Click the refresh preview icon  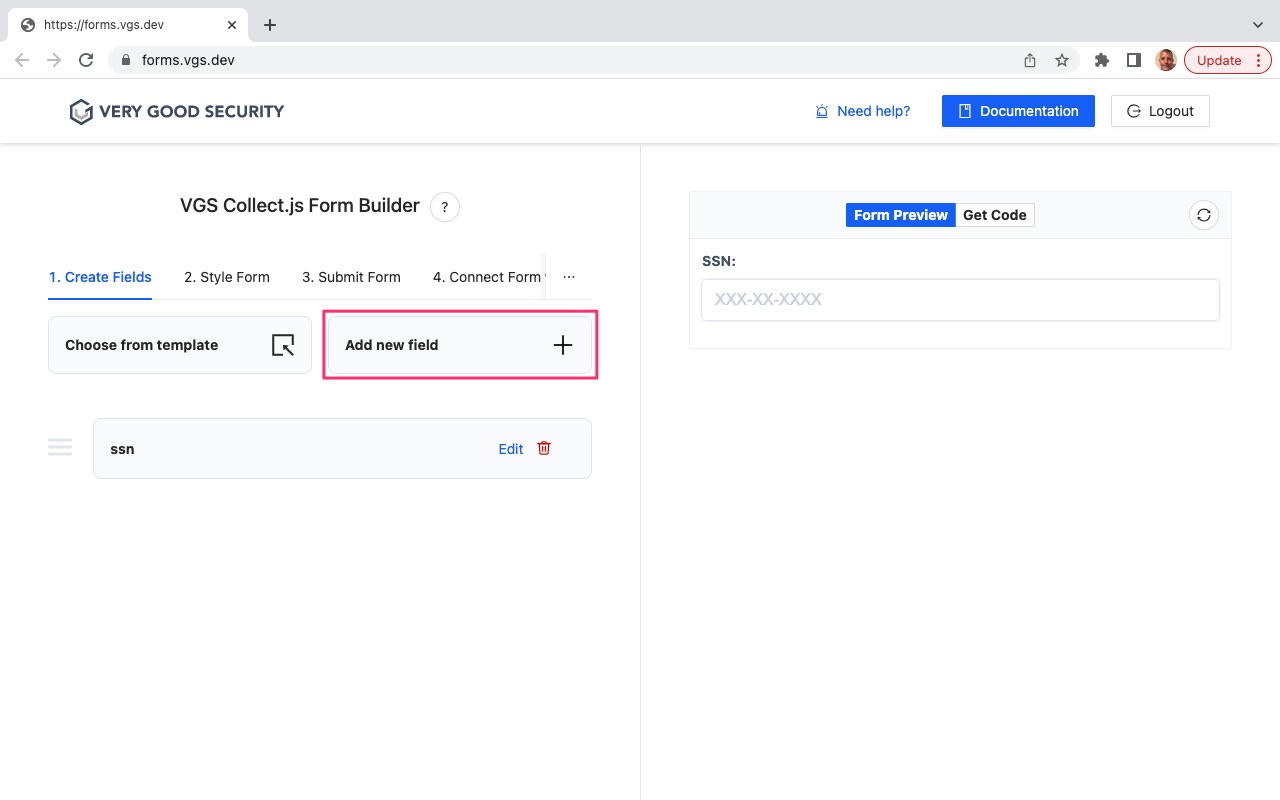point(1204,215)
